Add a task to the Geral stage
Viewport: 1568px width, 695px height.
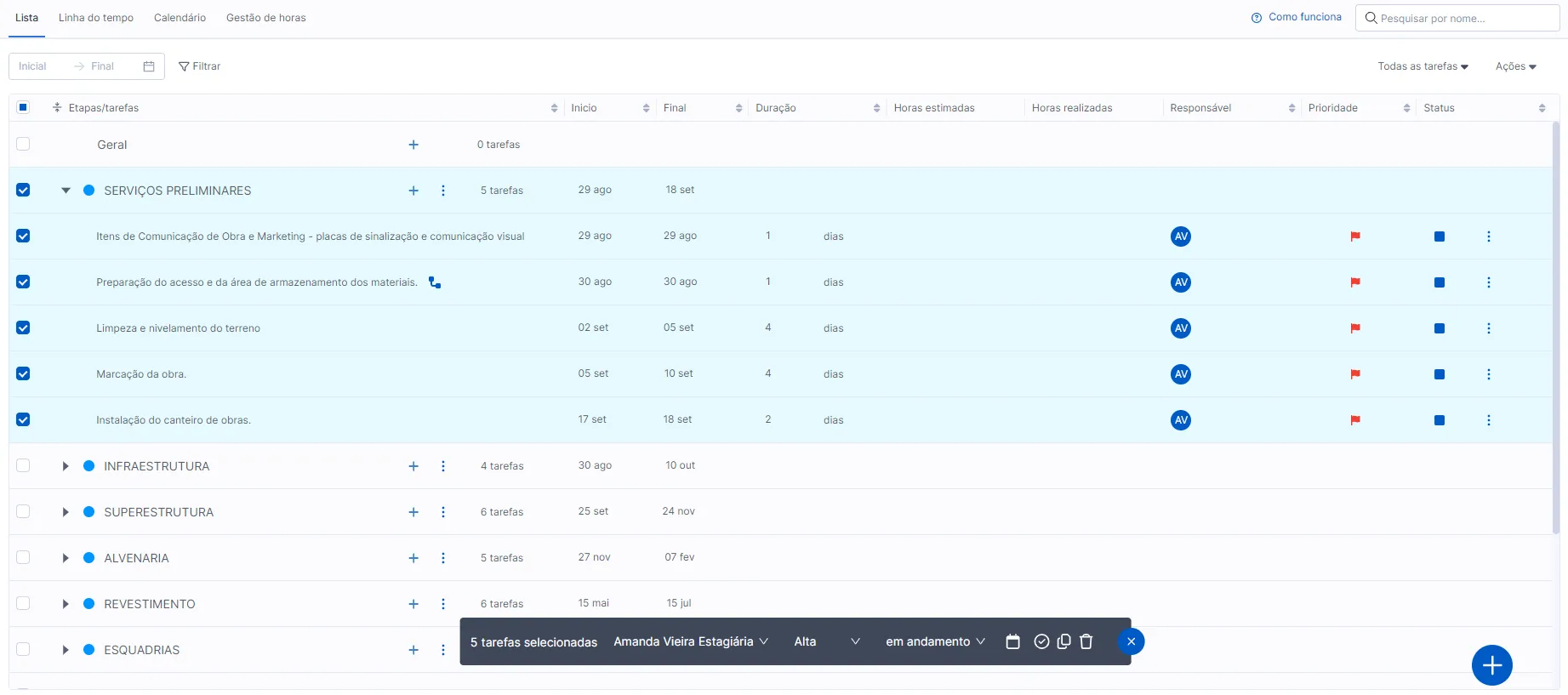[413, 145]
